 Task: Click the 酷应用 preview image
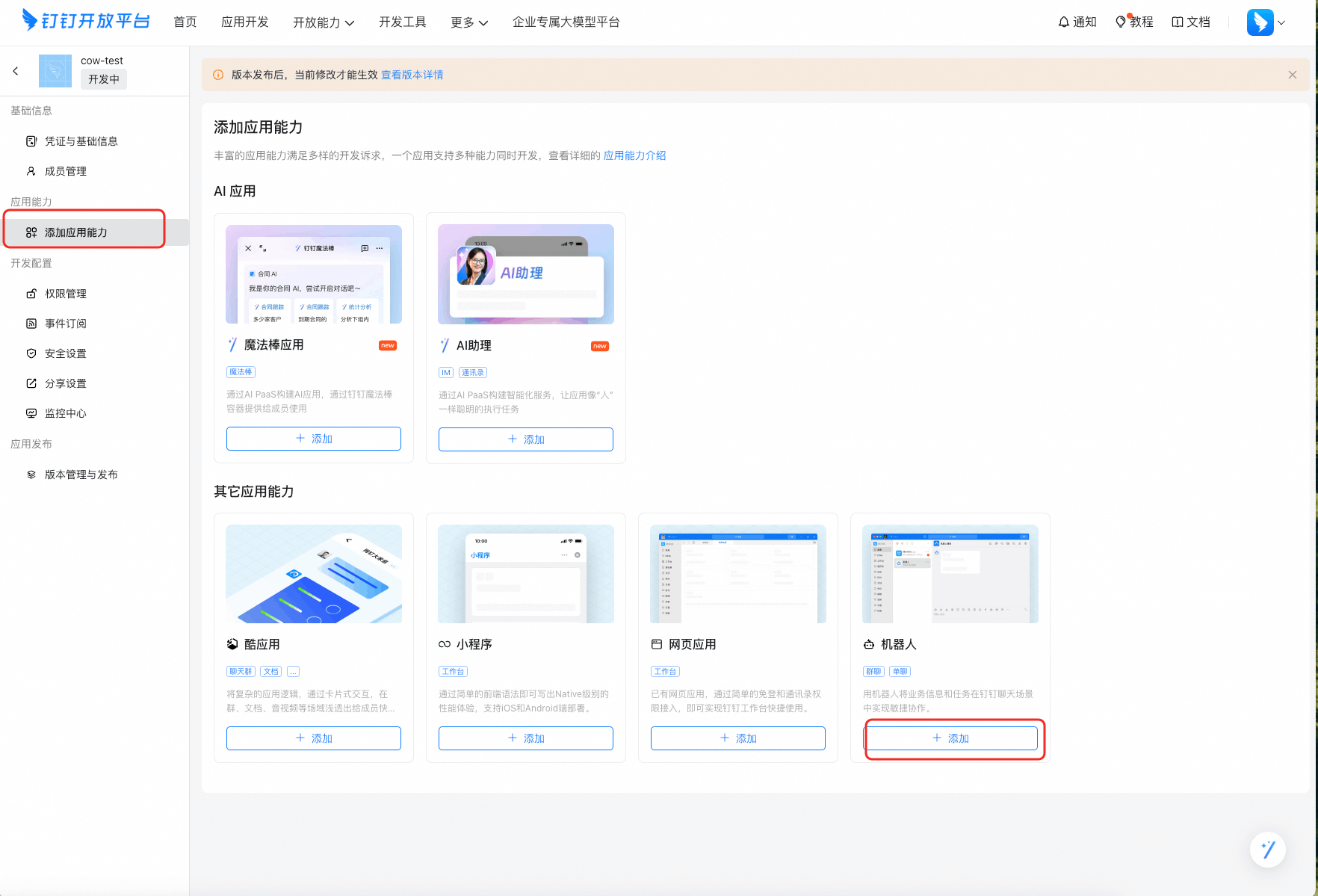click(x=314, y=574)
